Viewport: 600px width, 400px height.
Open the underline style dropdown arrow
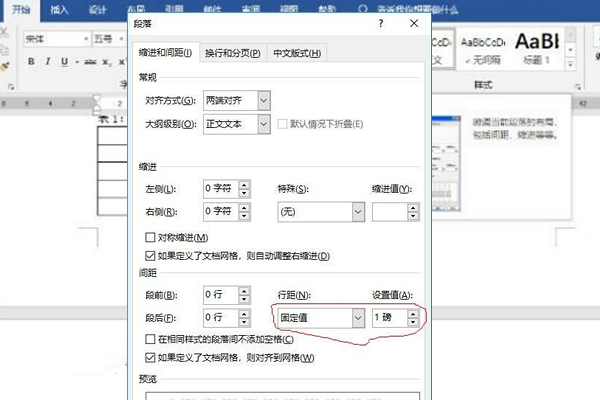(x=77, y=62)
